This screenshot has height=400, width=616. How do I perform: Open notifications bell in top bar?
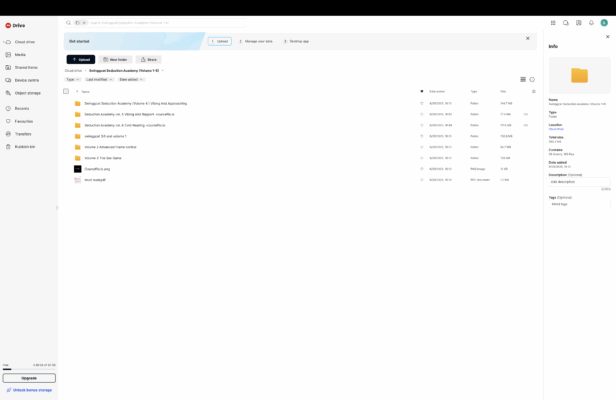click(591, 22)
